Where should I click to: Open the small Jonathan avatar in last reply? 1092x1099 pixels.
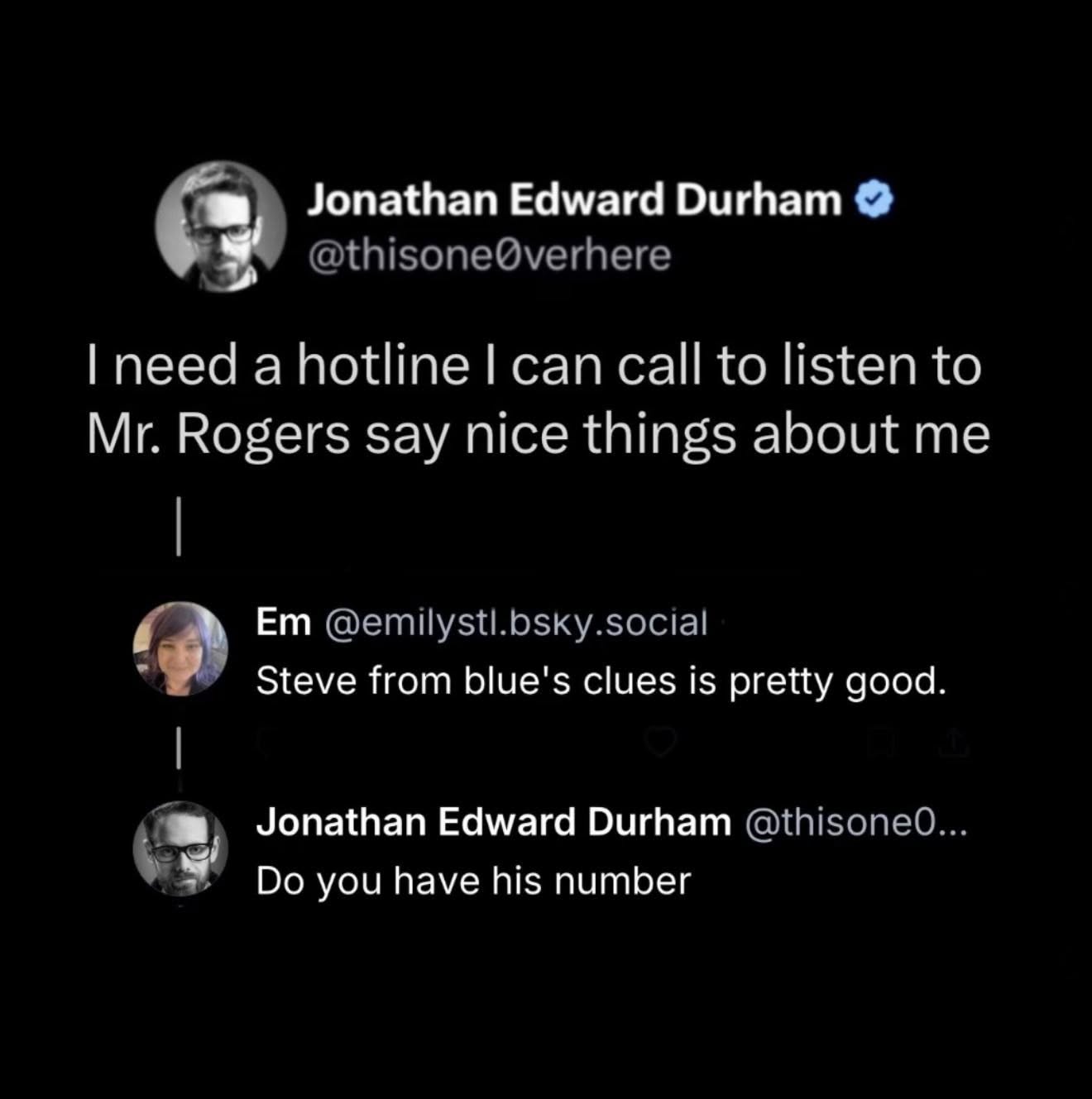click(x=180, y=848)
